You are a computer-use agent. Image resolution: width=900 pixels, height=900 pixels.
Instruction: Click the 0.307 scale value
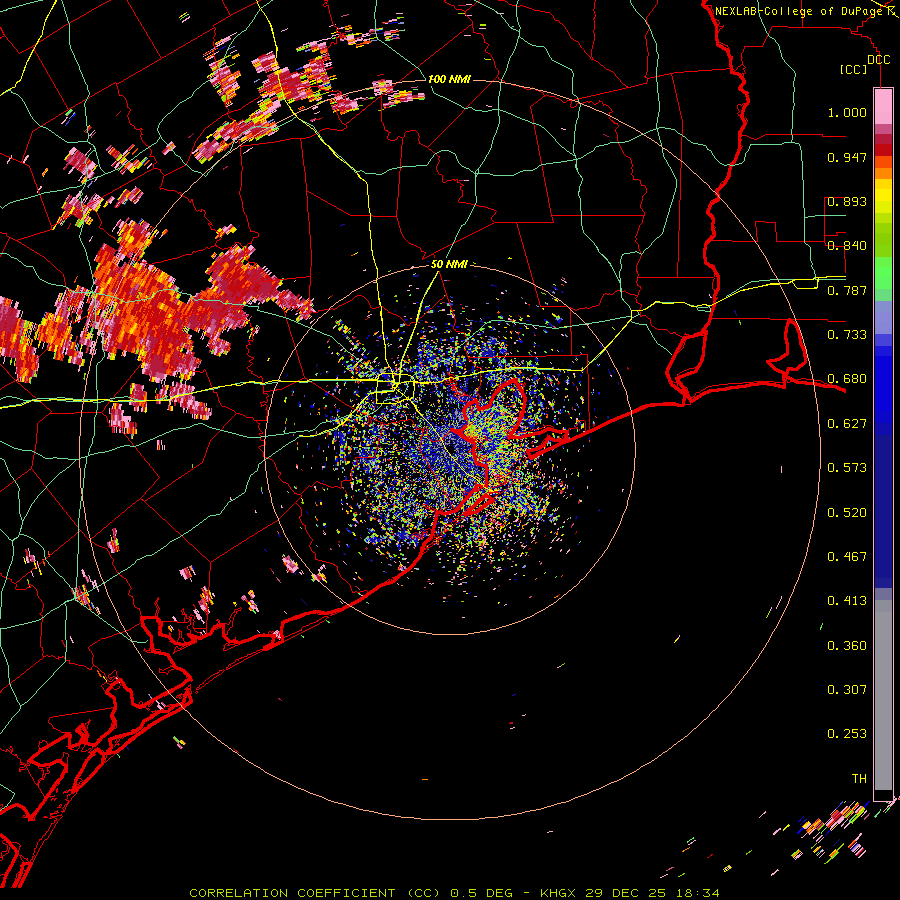(847, 690)
